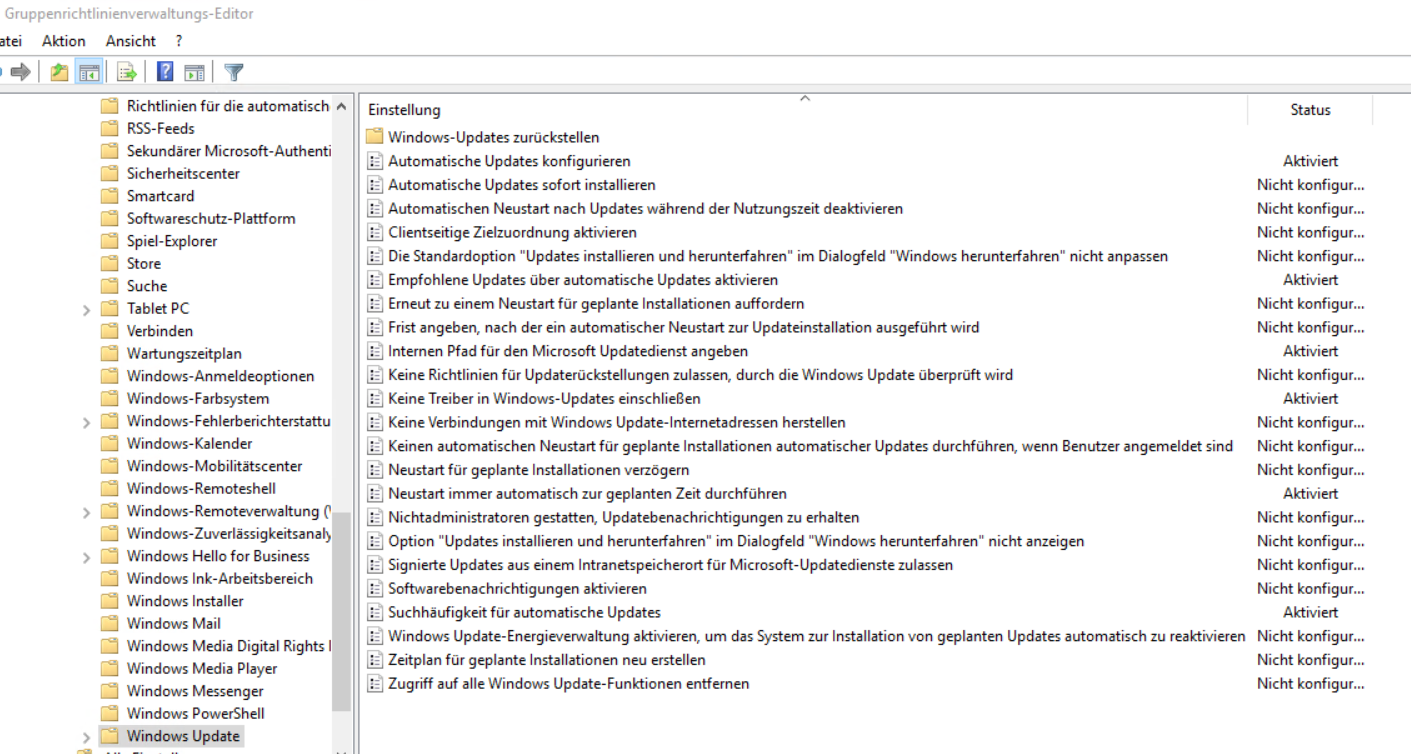The height and width of the screenshot is (754, 1411).
Task: Click the Up One Level folder icon
Action: pyautogui.click(x=60, y=72)
